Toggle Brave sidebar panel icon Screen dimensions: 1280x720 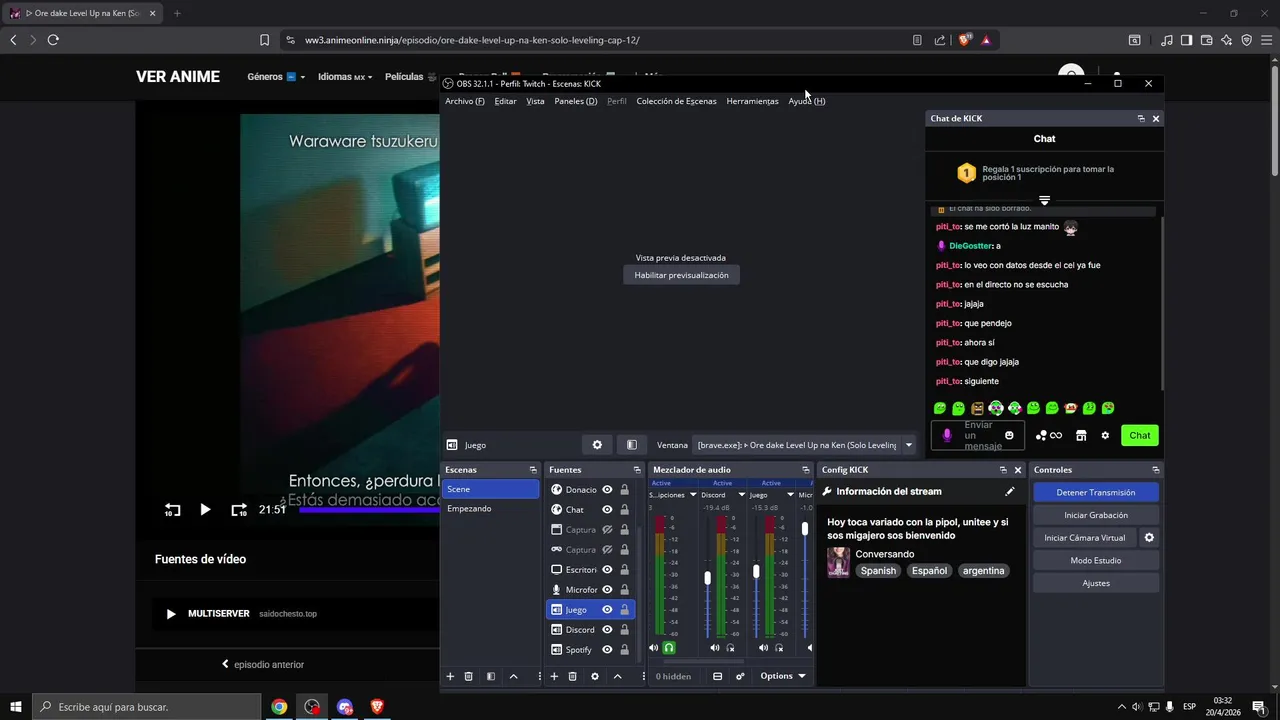point(1186,40)
